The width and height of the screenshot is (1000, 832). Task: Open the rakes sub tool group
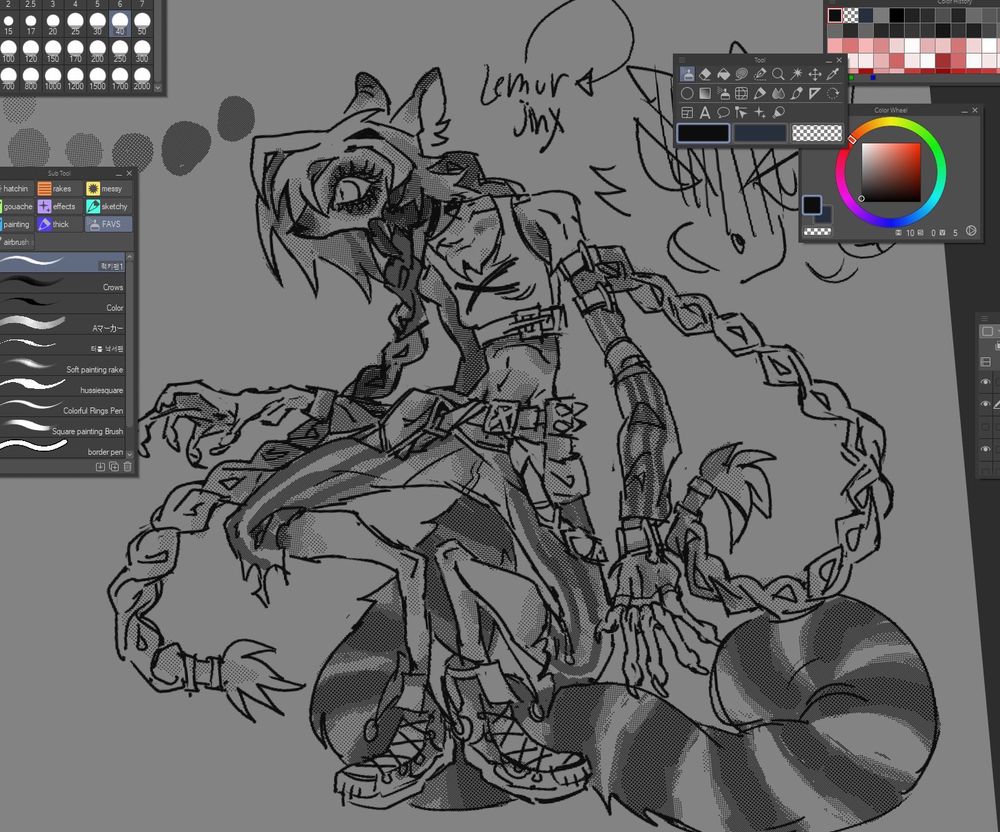pyautogui.click(x=60, y=188)
